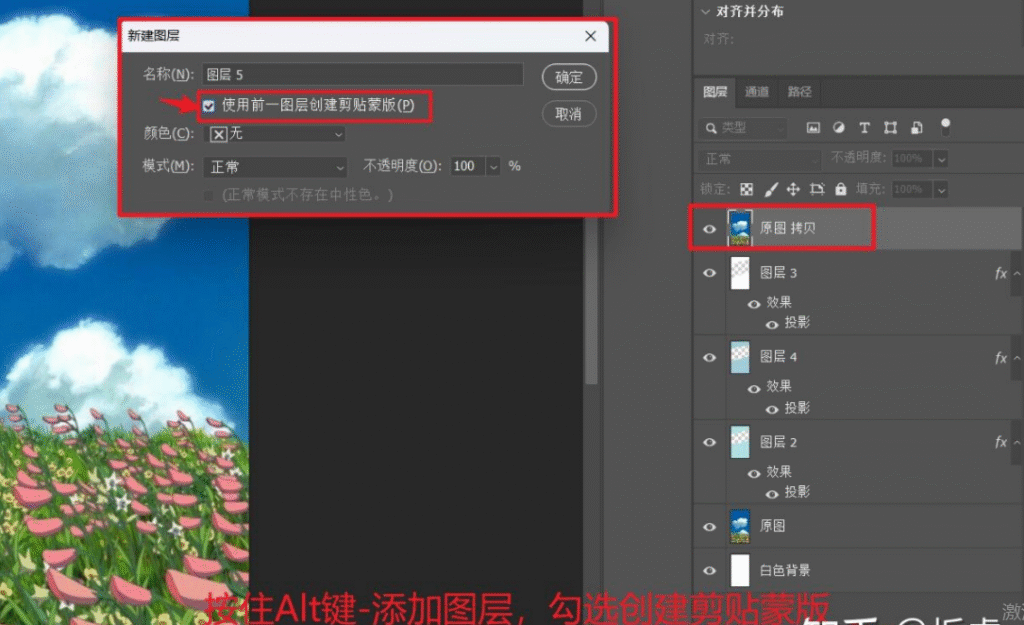Click search magnifier in layer filter
Image resolution: width=1024 pixels, height=625 pixels.
(x=711, y=128)
